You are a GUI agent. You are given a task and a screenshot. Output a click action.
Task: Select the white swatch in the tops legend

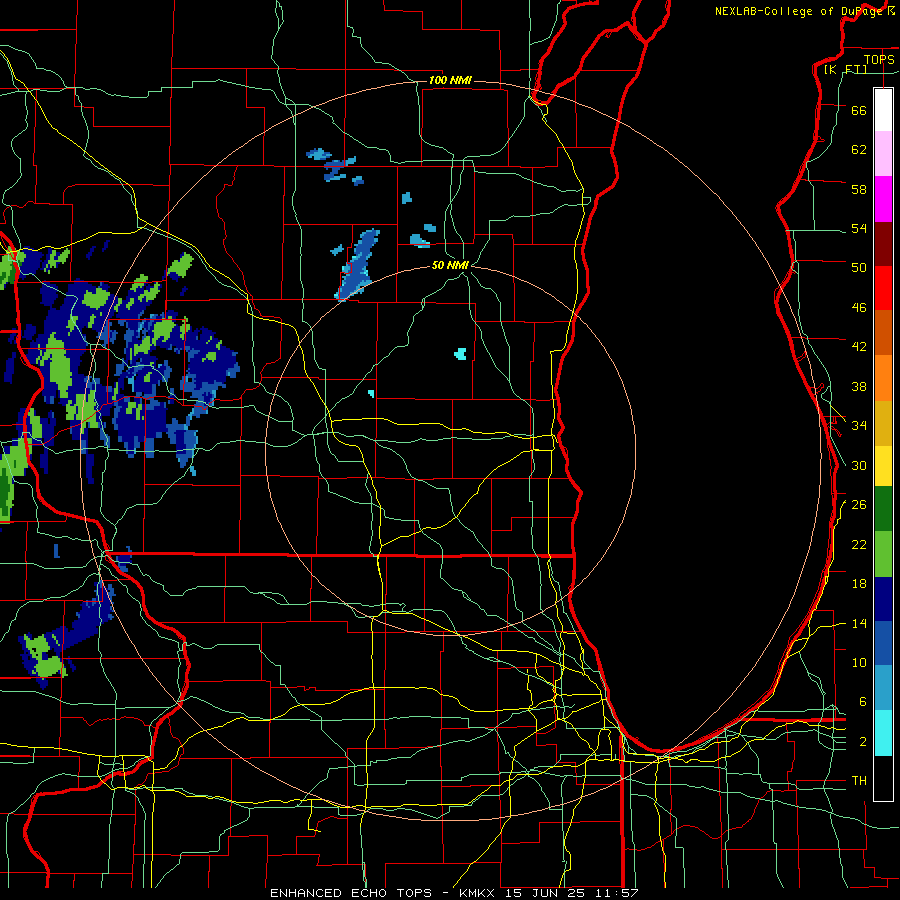883,110
